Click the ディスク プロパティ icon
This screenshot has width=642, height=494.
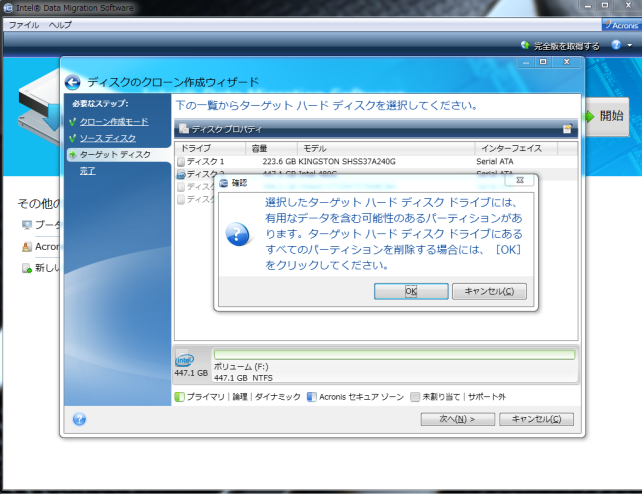pyautogui.click(x=184, y=129)
